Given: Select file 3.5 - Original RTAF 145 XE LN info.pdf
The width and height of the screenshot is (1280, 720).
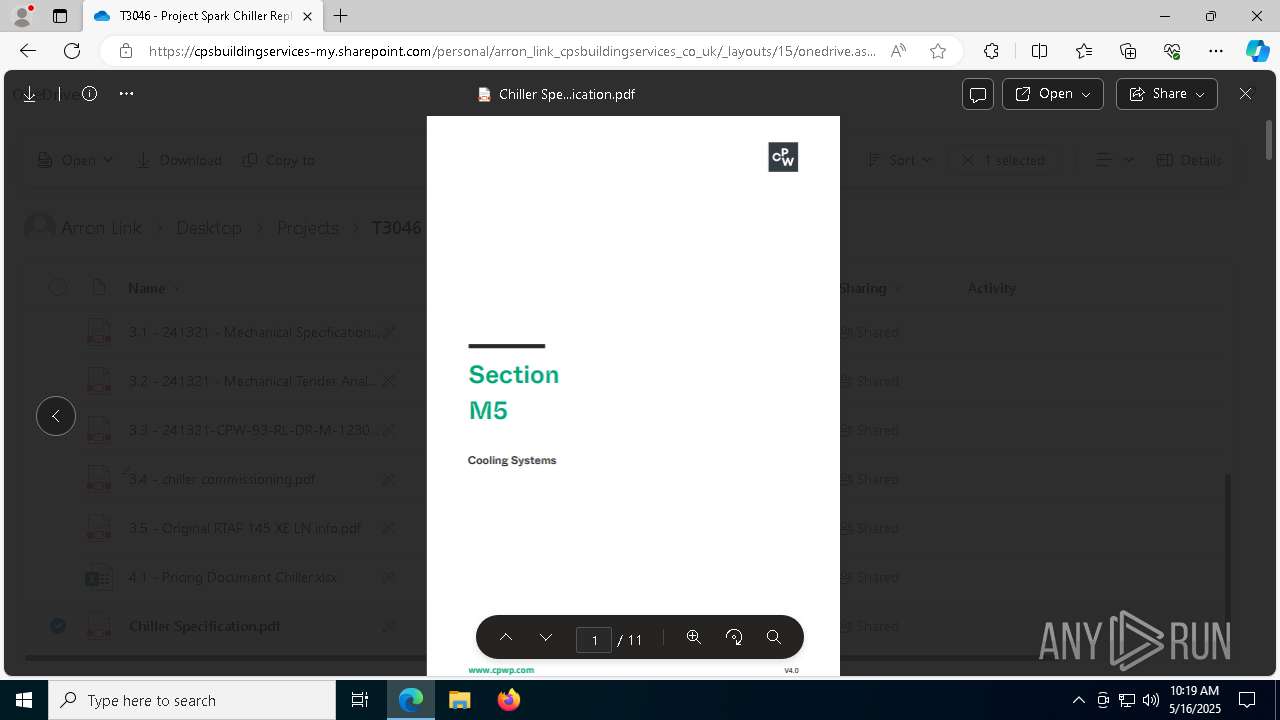Looking at the screenshot, I should 245,528.
